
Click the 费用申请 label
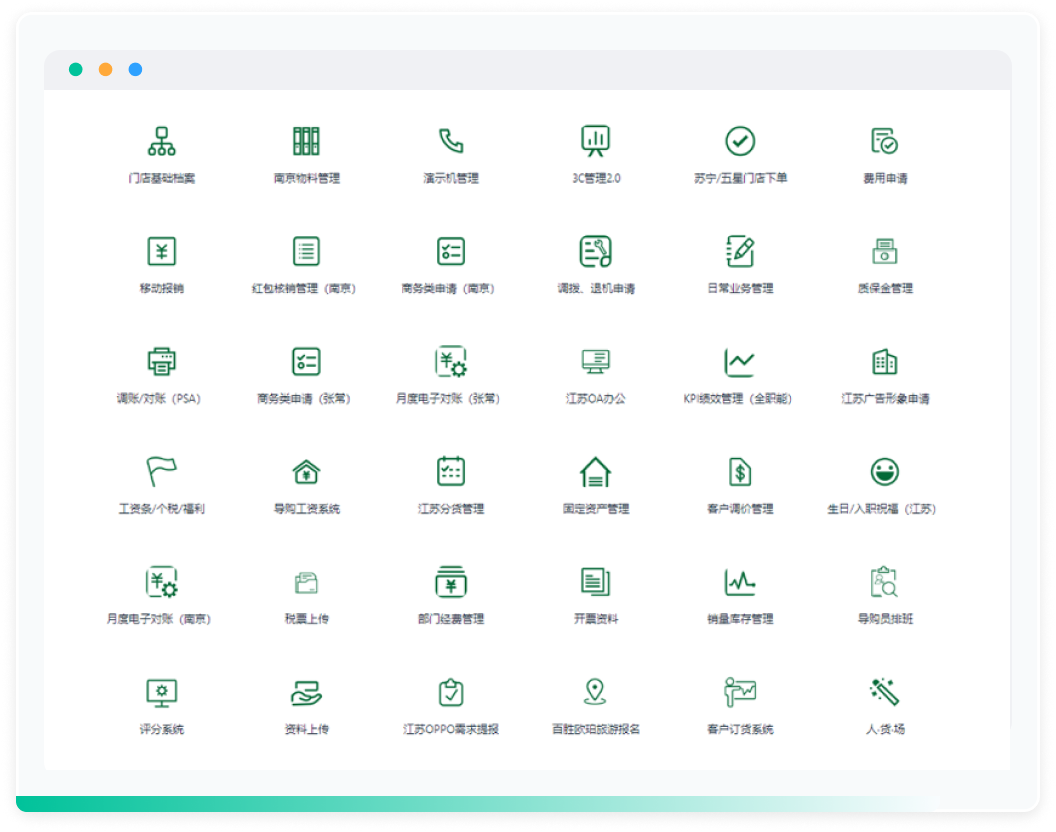(x=885, y=179)
